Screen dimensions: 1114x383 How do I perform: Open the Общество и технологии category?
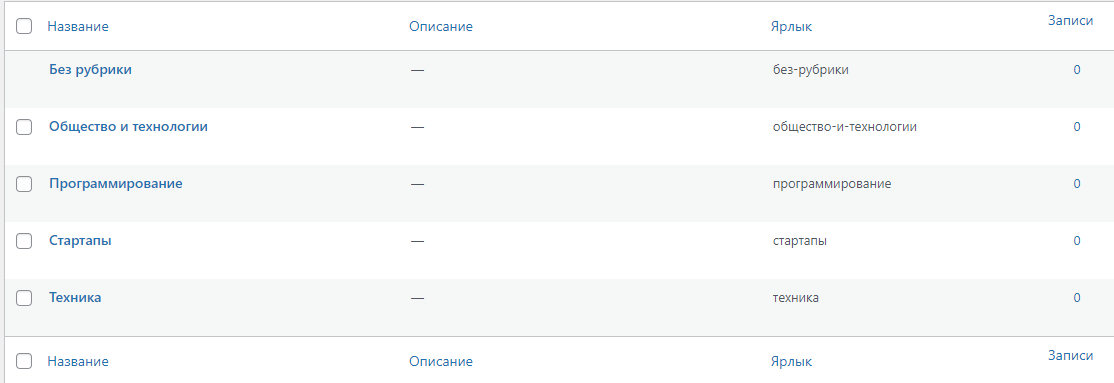(128, 126)
